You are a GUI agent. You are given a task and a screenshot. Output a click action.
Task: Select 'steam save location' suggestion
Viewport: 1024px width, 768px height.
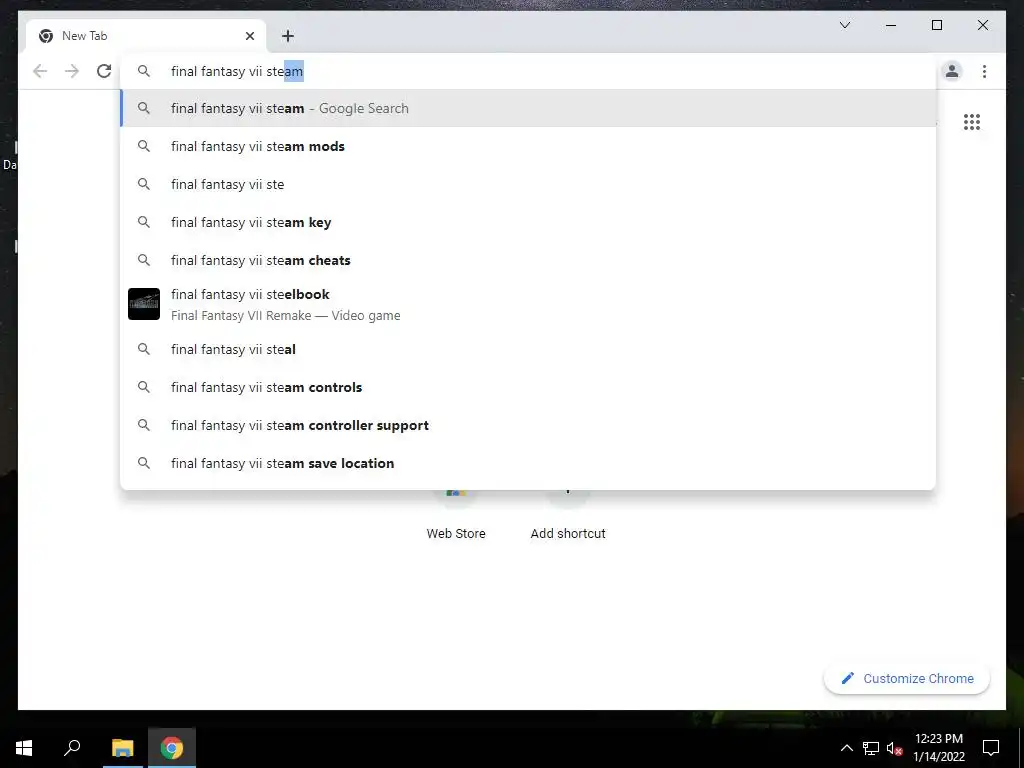tap(528, 463)
